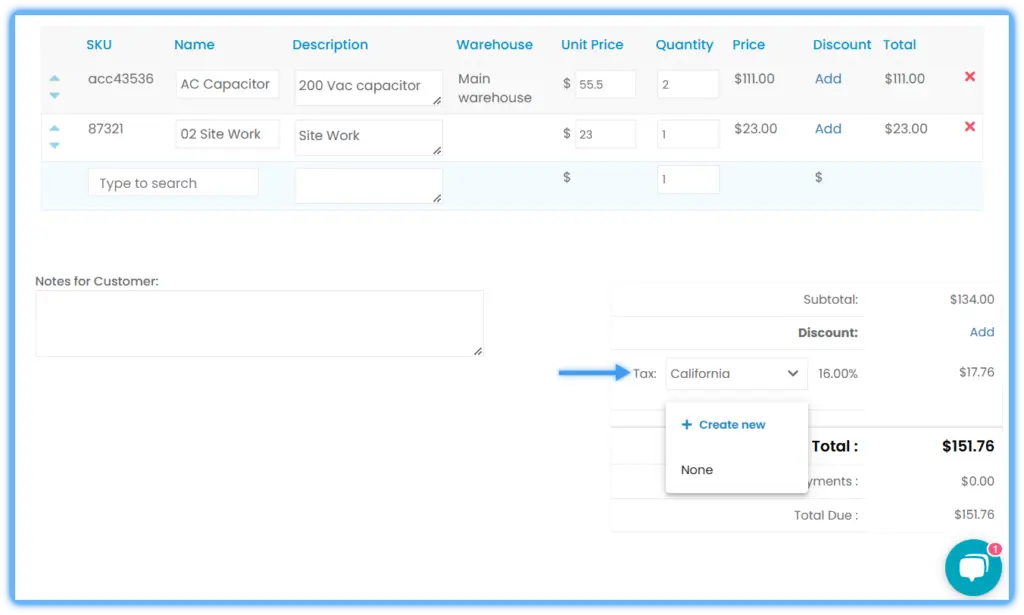This screenshot has height=615, width=1024.
Task: Open the California tax dropdown
Action: pos(736,373)
